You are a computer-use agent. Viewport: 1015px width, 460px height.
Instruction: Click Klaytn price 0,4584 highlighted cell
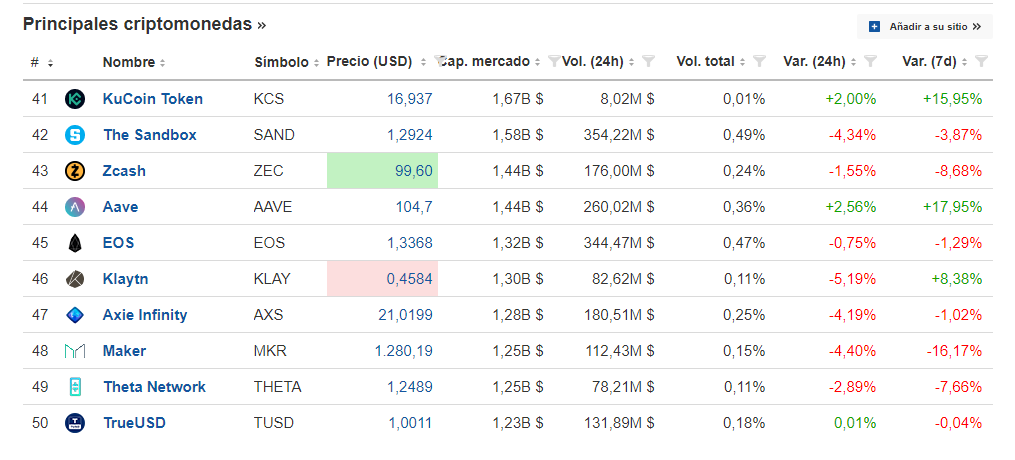coord(383,279)
